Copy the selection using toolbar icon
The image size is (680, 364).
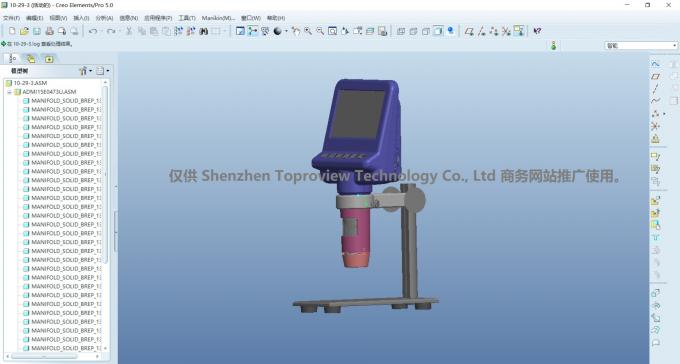tap(142, 31)
